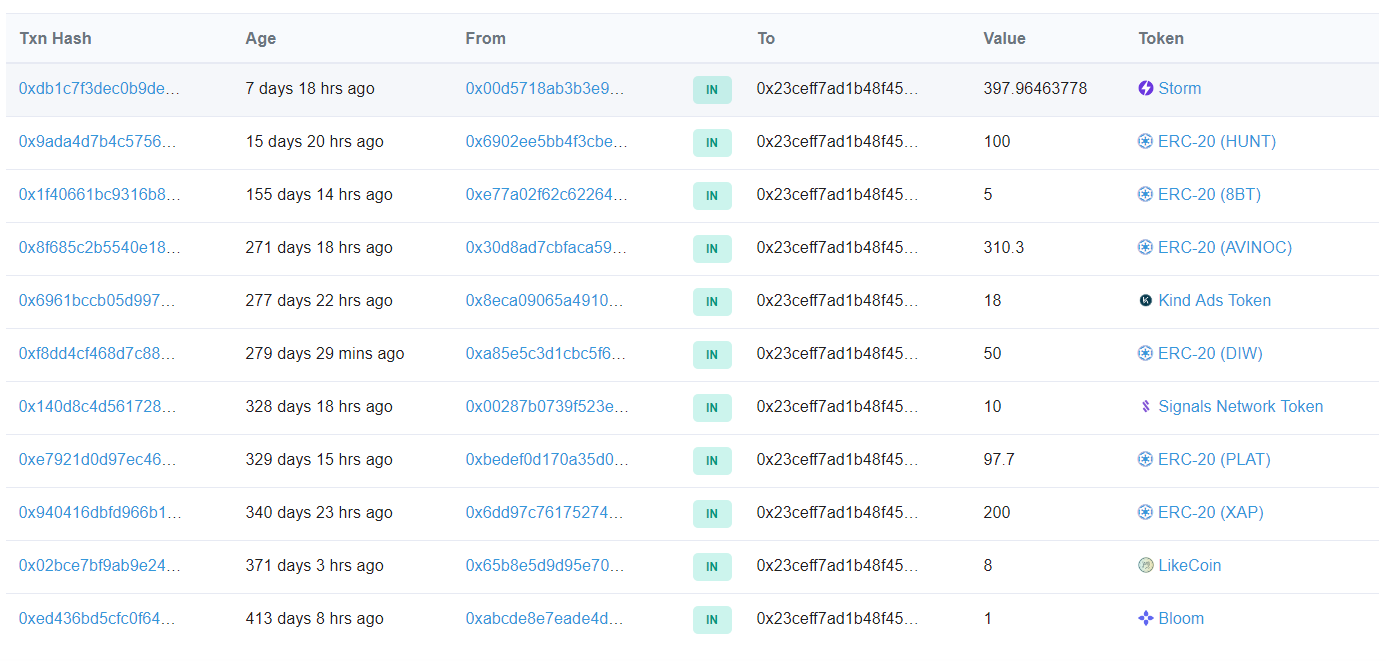Image resolution: width=1386 pixels, height=661 pixels.
Task: Click the Token column header
Action: point(1161,38)
